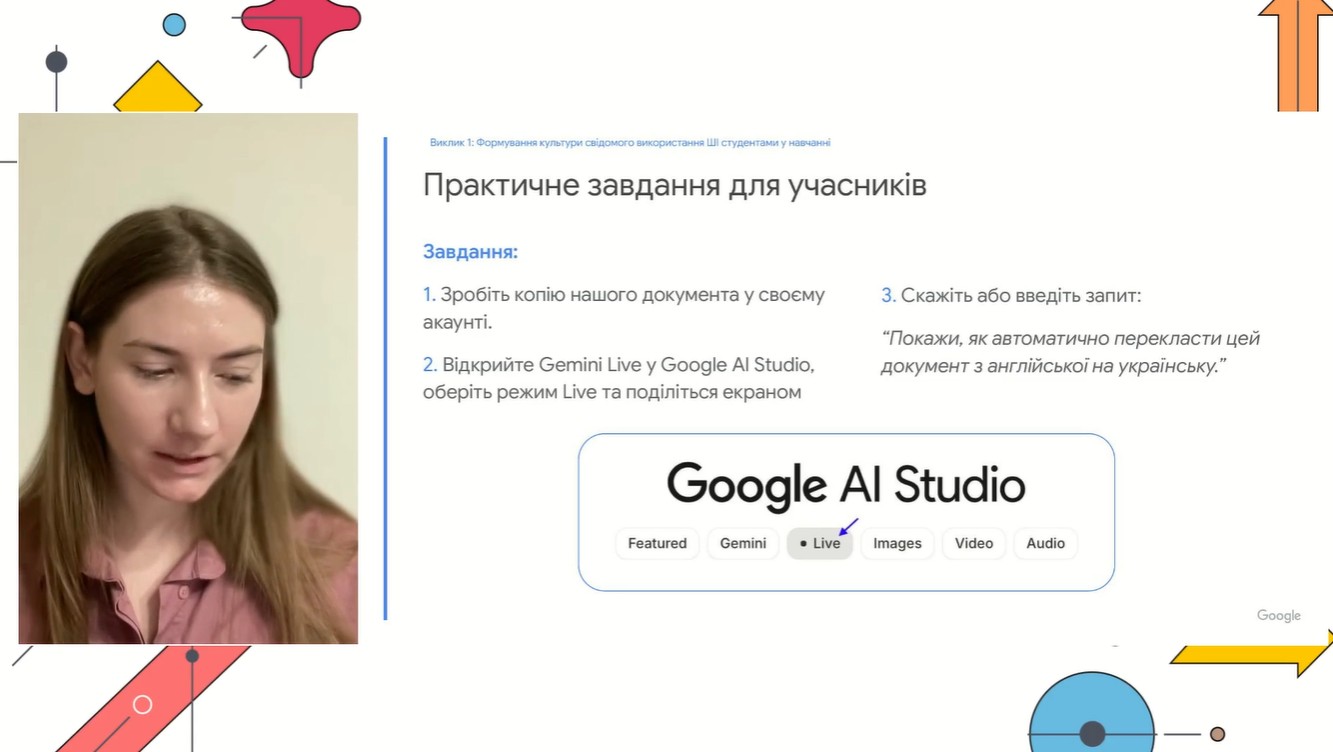1333x752 pixels.
Task: Select the Live mode chip
Action: pyautogui.click(x=820, y=543)
